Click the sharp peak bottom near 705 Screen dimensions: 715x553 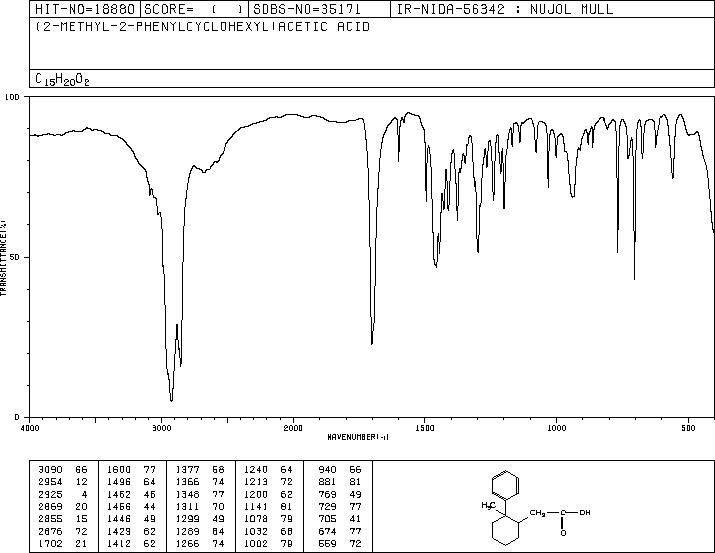[x=634, y=279]
